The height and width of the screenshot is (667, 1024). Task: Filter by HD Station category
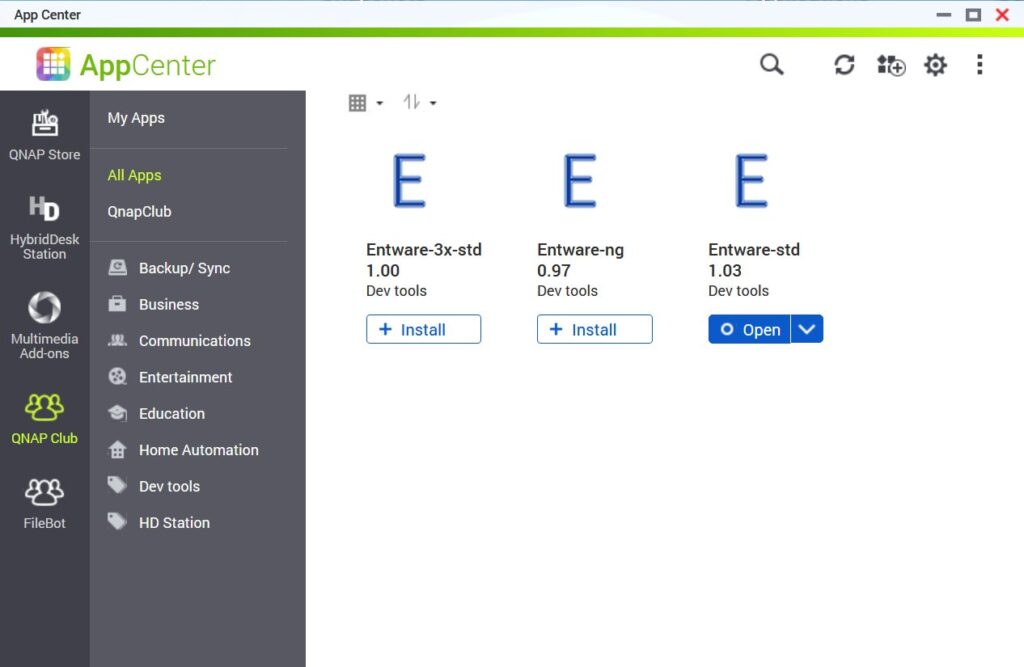(x=174, y=523)
